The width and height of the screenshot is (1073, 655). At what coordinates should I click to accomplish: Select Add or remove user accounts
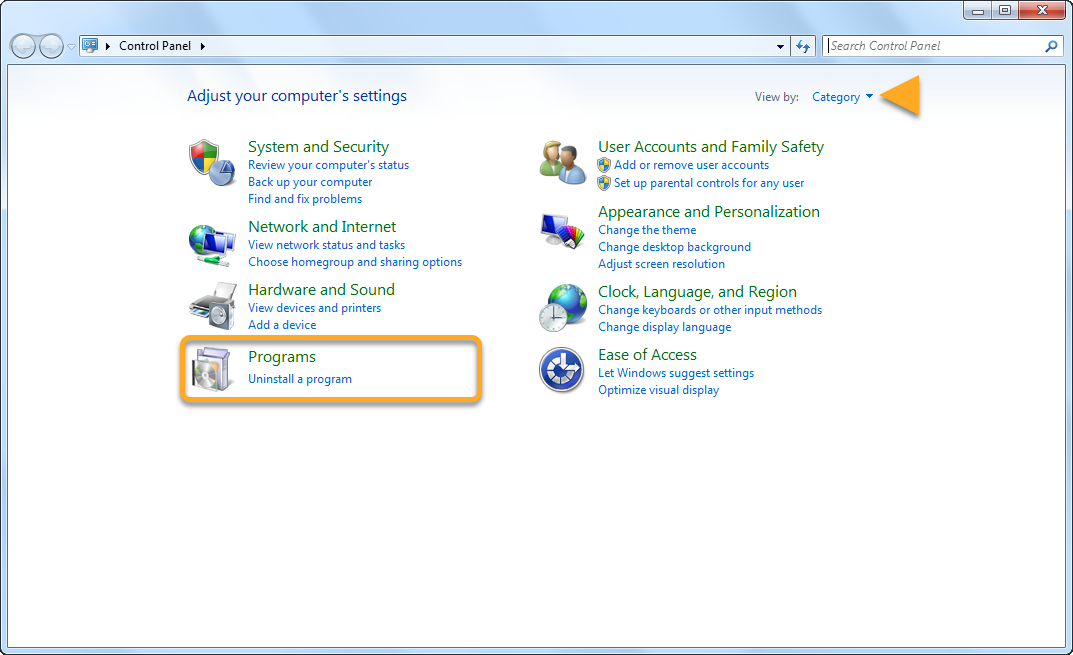(691, 165)
